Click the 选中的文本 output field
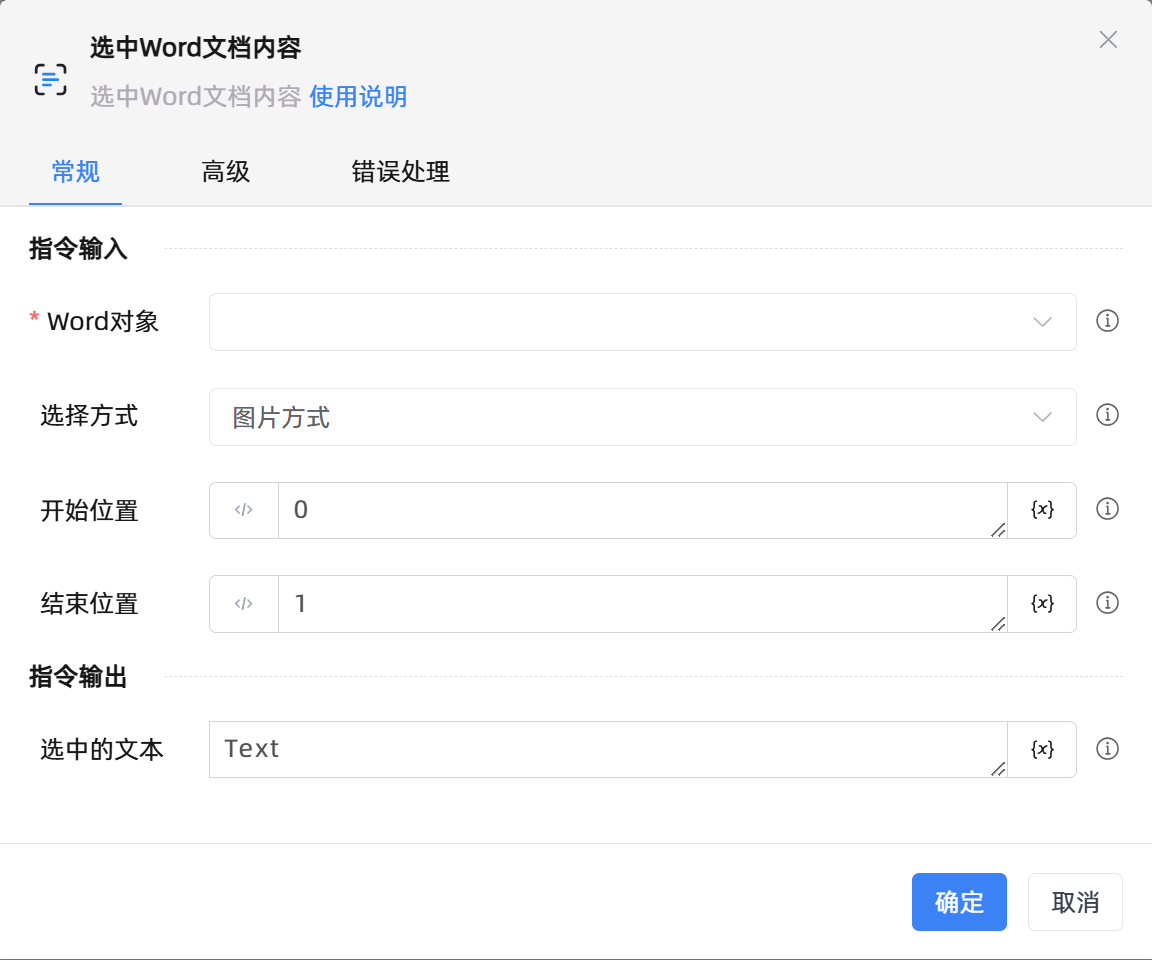The image size is (1152, 960). 608,749
